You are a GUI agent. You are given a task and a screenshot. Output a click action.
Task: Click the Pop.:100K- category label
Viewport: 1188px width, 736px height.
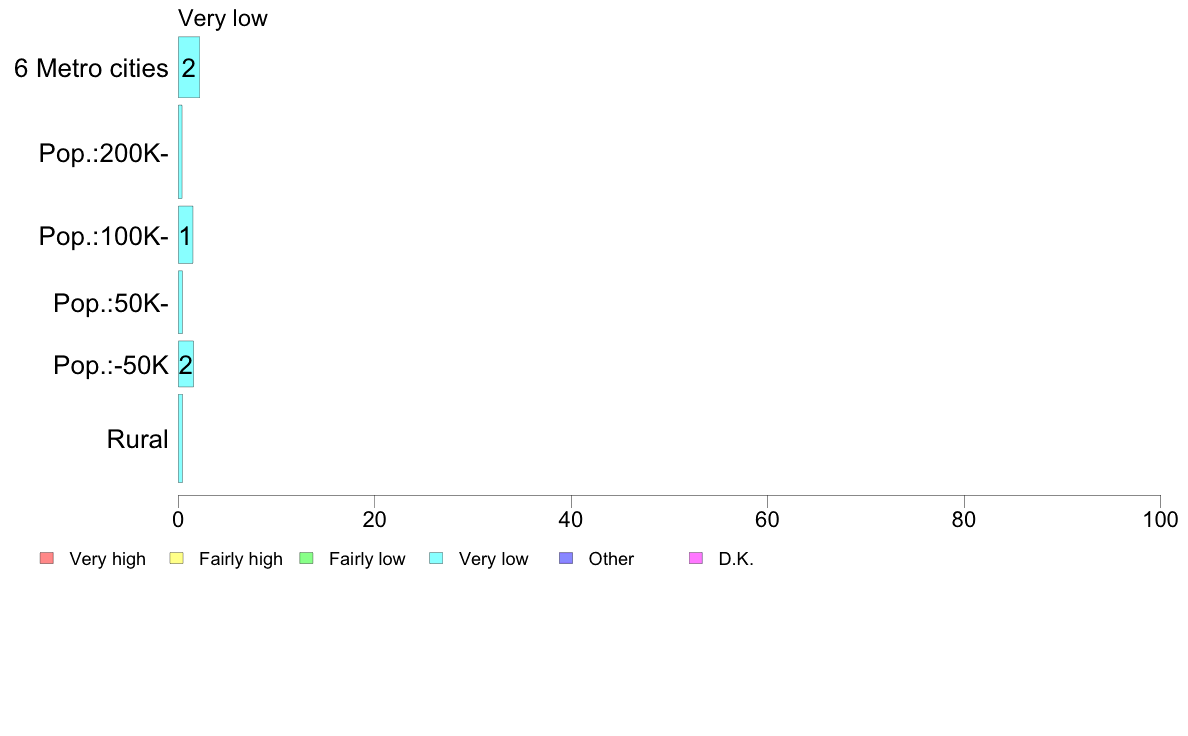104,236
